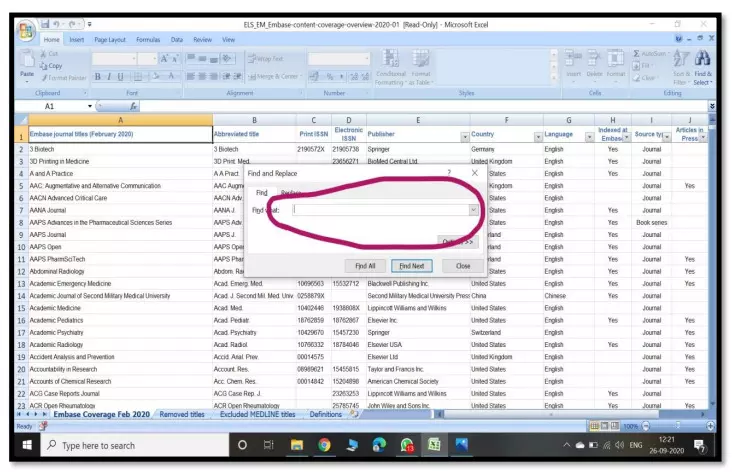Click the Find what text field
Viewport: 732px width, 472px height.
378,210
